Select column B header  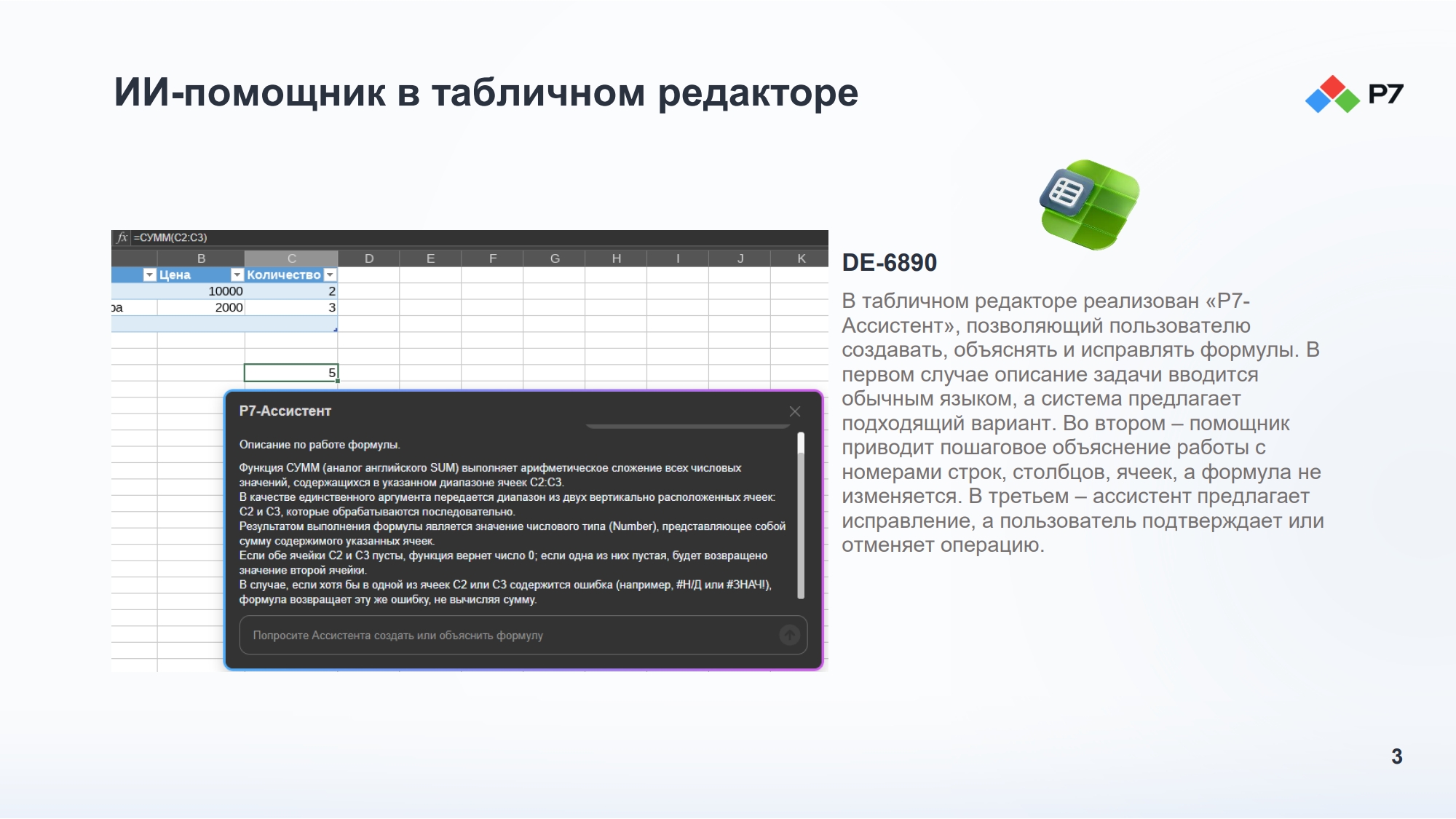(201, 258)
